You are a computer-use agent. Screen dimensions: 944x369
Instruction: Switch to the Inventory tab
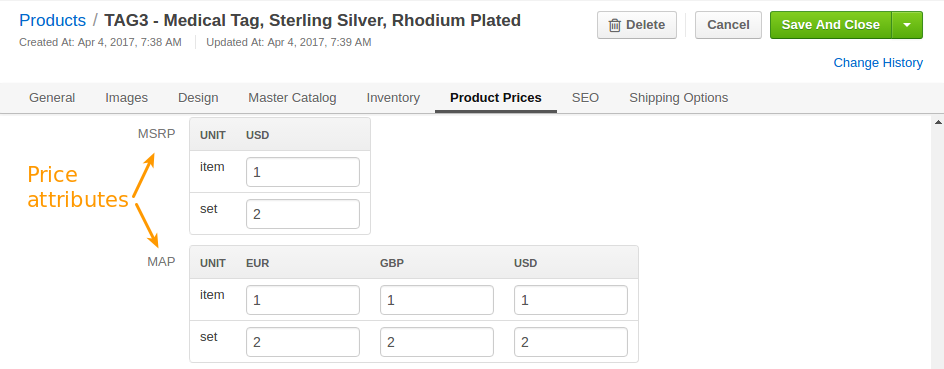(x=393, y=98)
